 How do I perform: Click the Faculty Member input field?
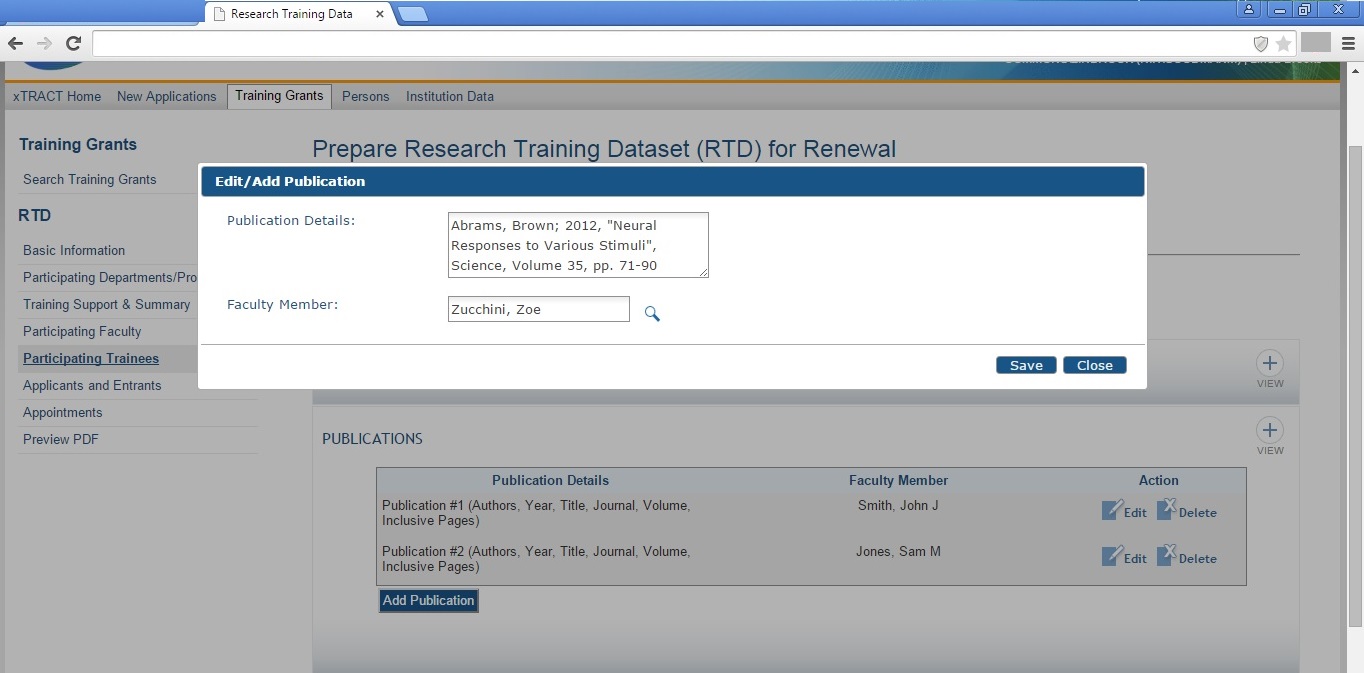tap(539, 309)
